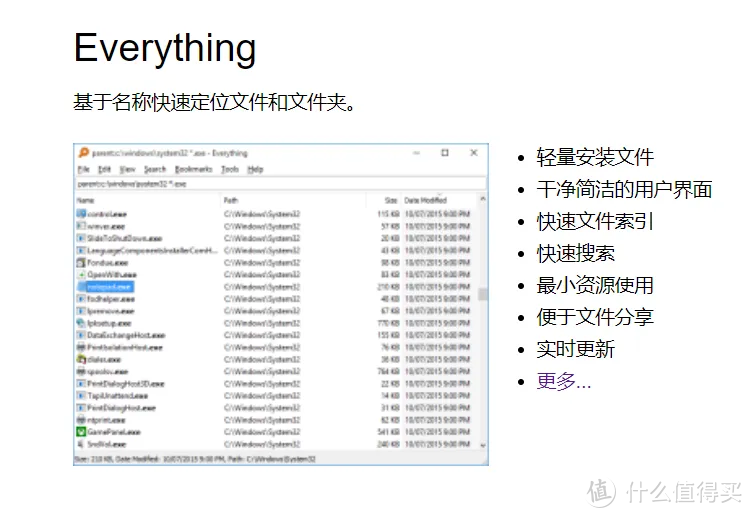This screenshot has height=518, width=753.
Task: Open the 更多... link
Action: point(563,381)
